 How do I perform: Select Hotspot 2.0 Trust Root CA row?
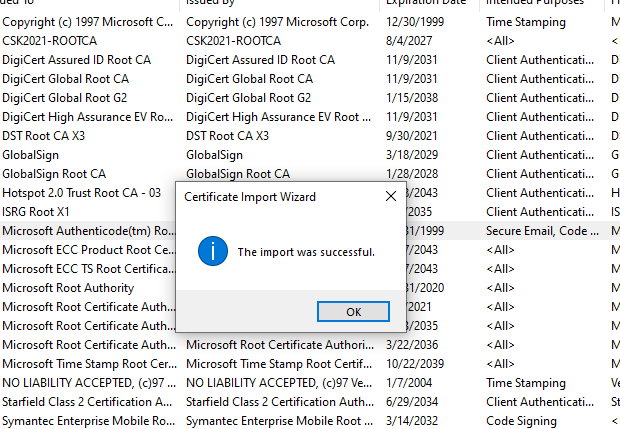pos(80,192)
